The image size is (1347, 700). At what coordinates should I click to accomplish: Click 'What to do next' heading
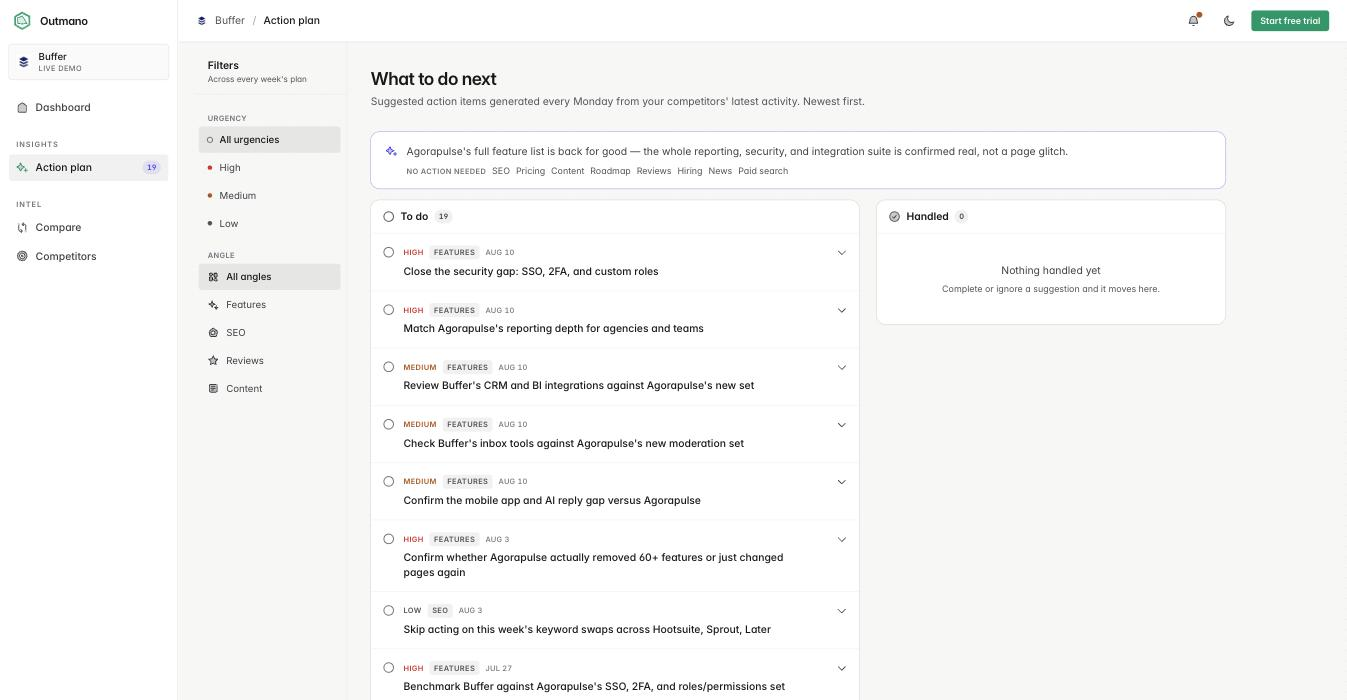[433, 79]
